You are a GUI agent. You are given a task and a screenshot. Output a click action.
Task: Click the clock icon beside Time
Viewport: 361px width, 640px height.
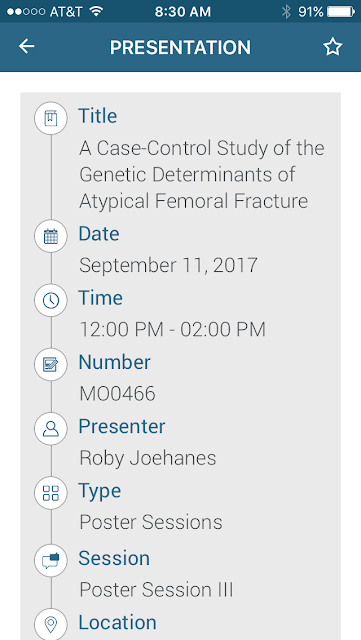(51, 300)
